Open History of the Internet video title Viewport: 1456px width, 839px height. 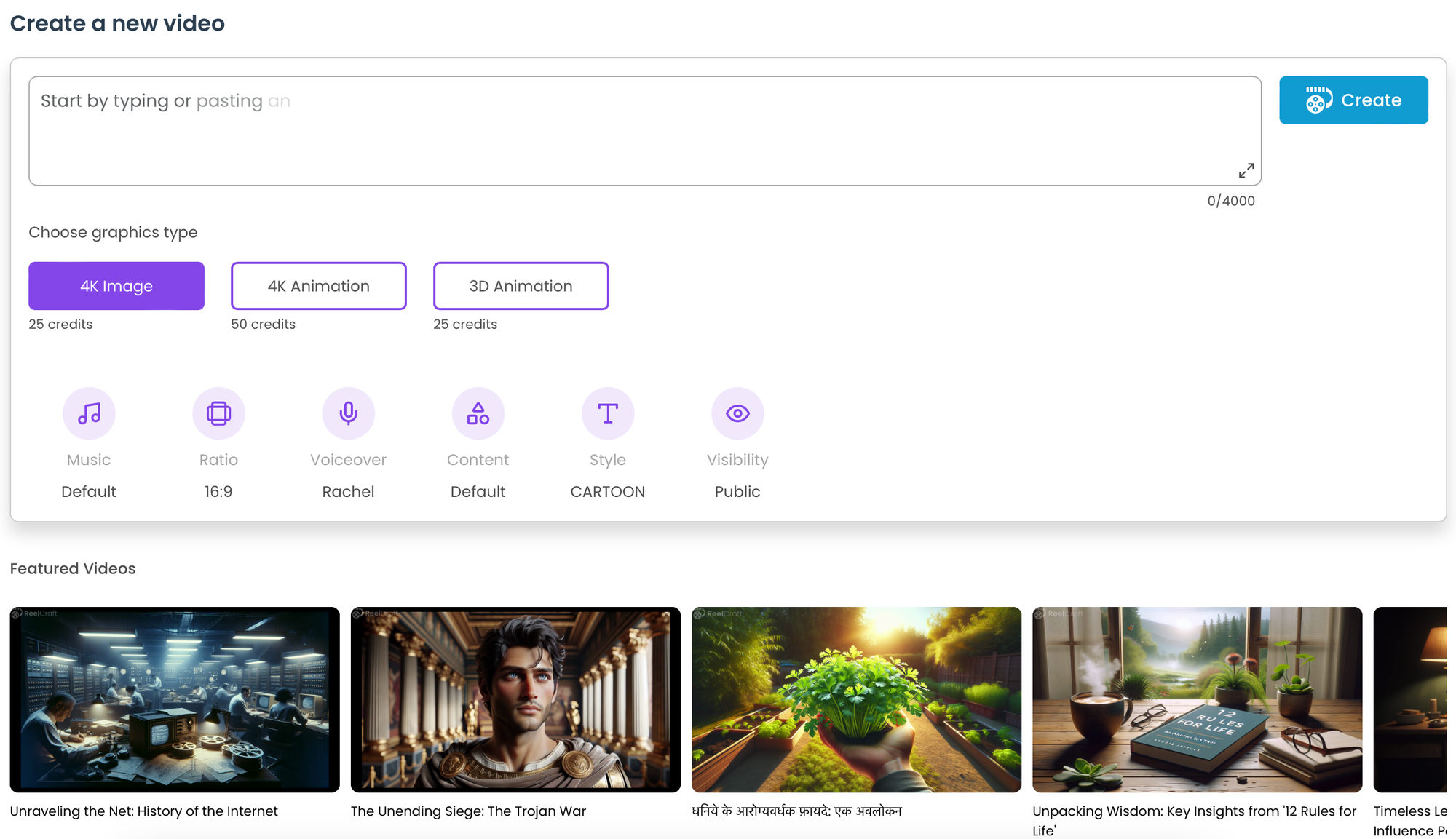click(144, 811)
